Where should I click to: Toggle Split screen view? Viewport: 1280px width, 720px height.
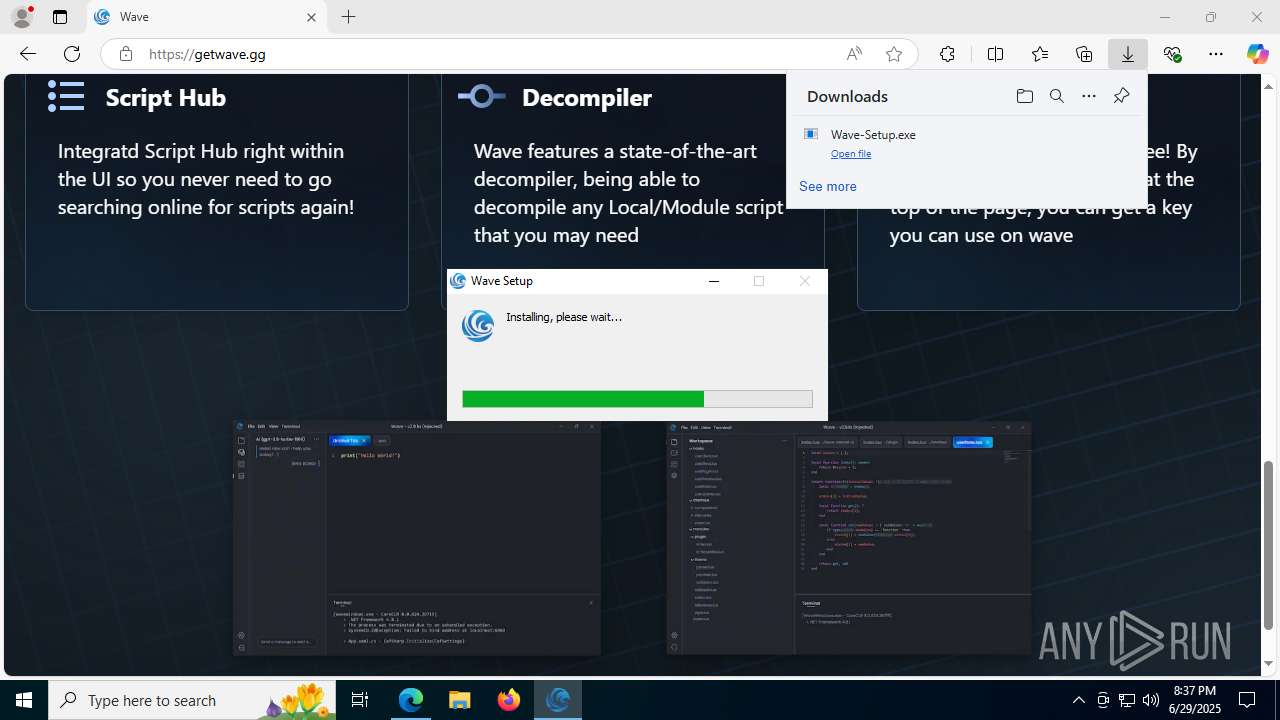[995, 54]
